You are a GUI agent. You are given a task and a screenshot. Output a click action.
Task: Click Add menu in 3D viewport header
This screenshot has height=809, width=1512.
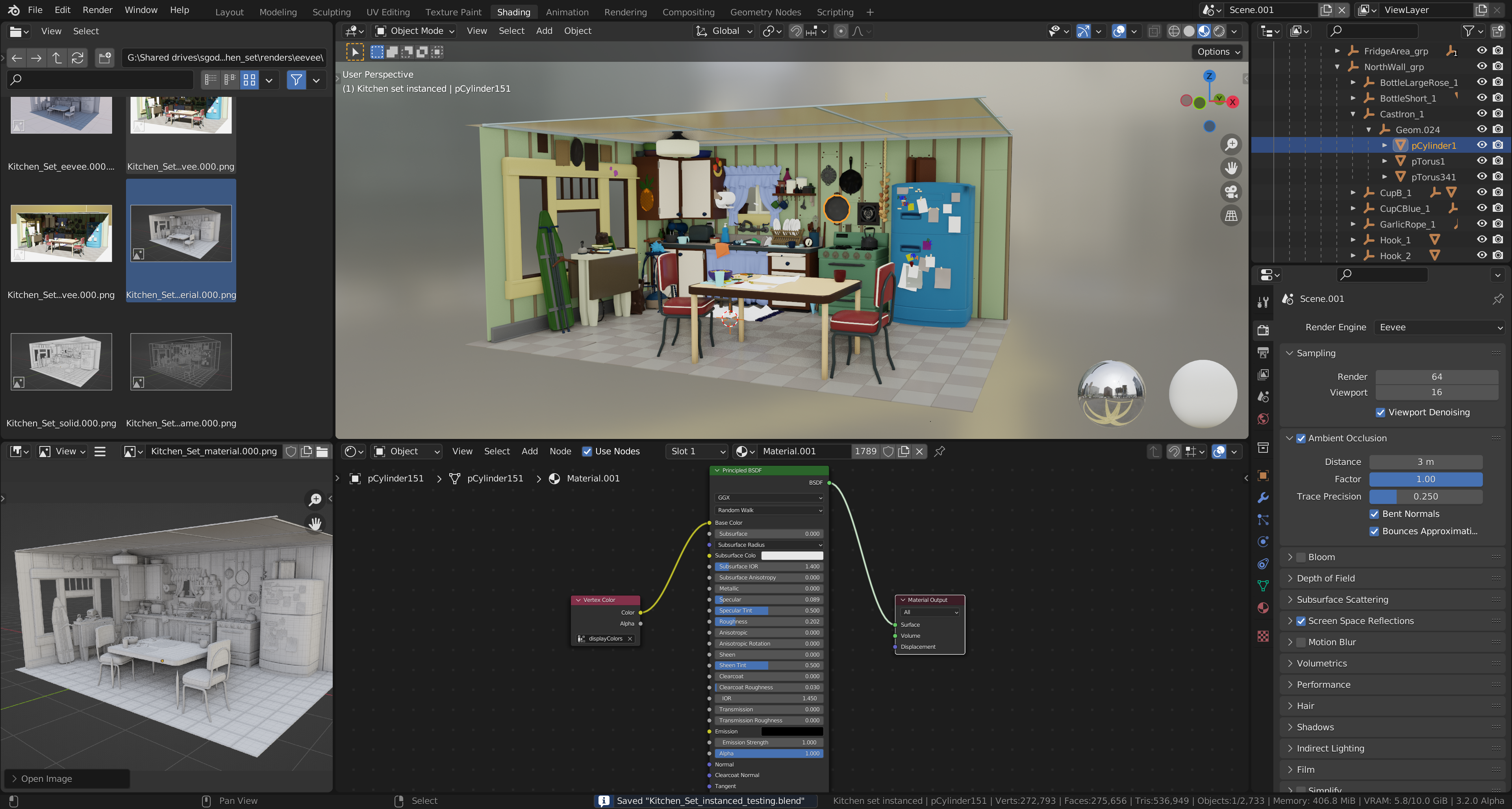(543, 31)
